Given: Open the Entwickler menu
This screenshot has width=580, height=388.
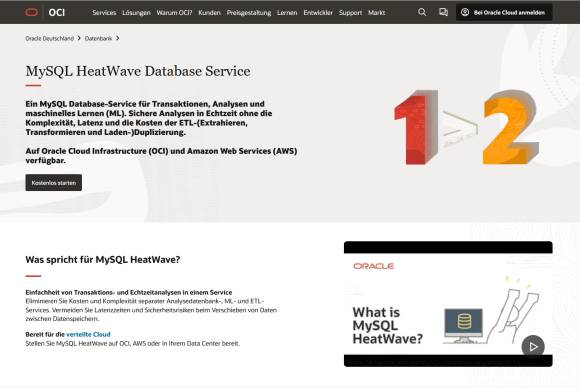Looking at the screenshot, I should click(318, 13).
